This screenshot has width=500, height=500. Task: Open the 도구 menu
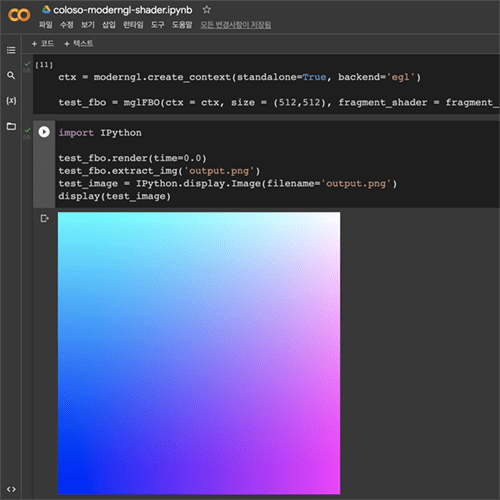pos(157,25)
